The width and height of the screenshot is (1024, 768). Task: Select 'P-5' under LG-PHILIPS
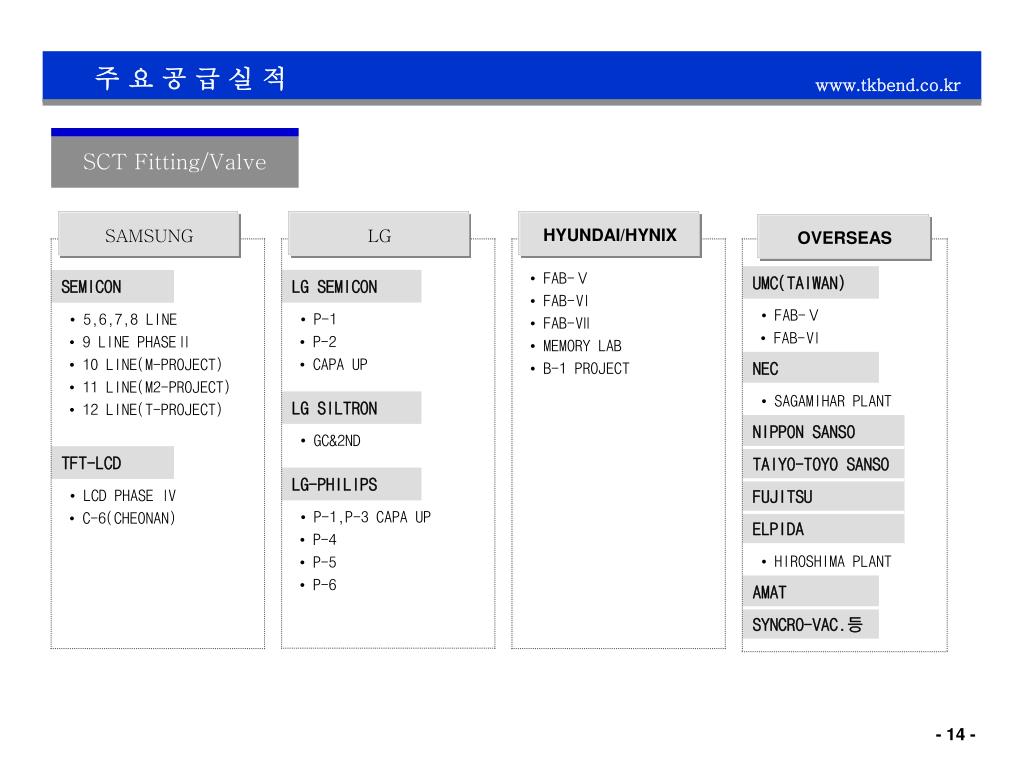pos(324,562)
